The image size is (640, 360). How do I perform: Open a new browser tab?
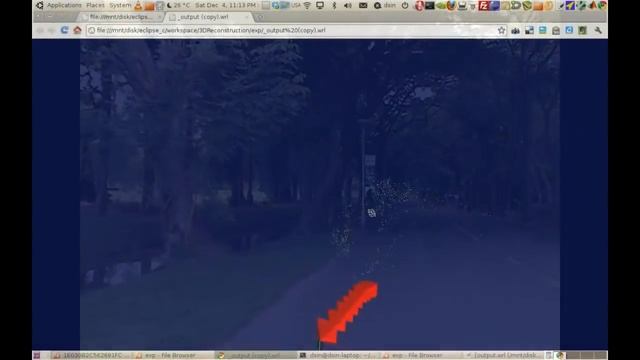click(260, 17)
